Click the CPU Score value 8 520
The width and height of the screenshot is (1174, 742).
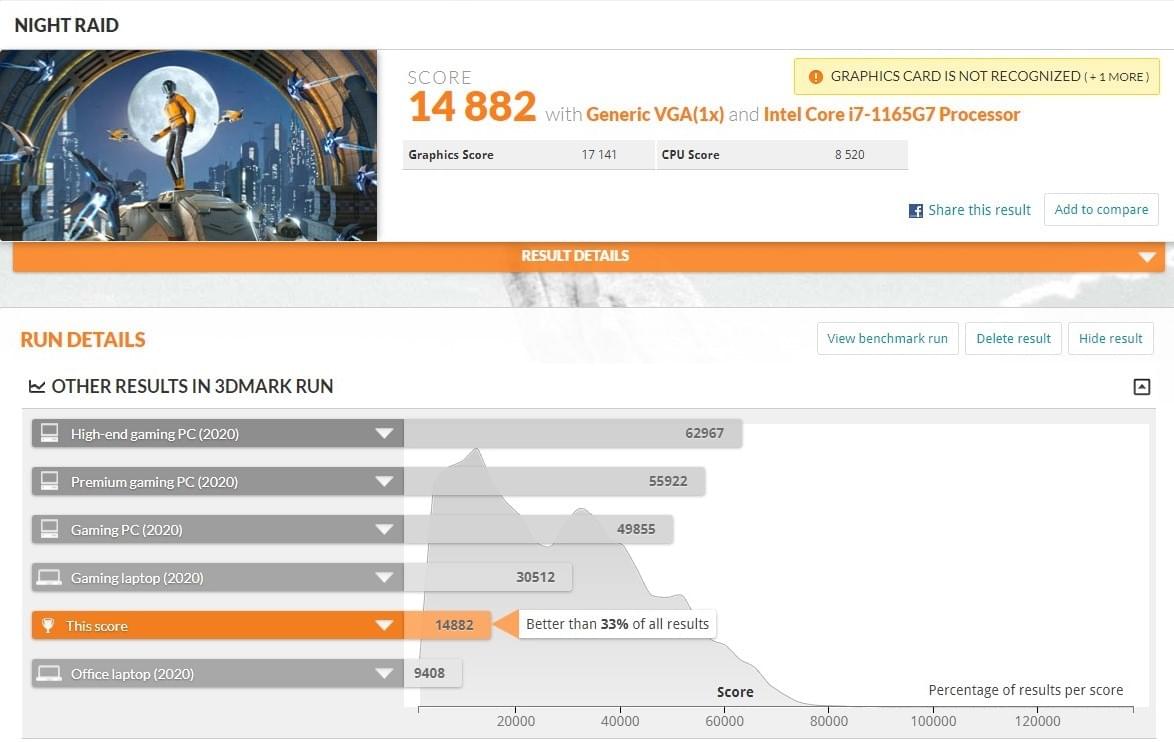click(849, 154)
